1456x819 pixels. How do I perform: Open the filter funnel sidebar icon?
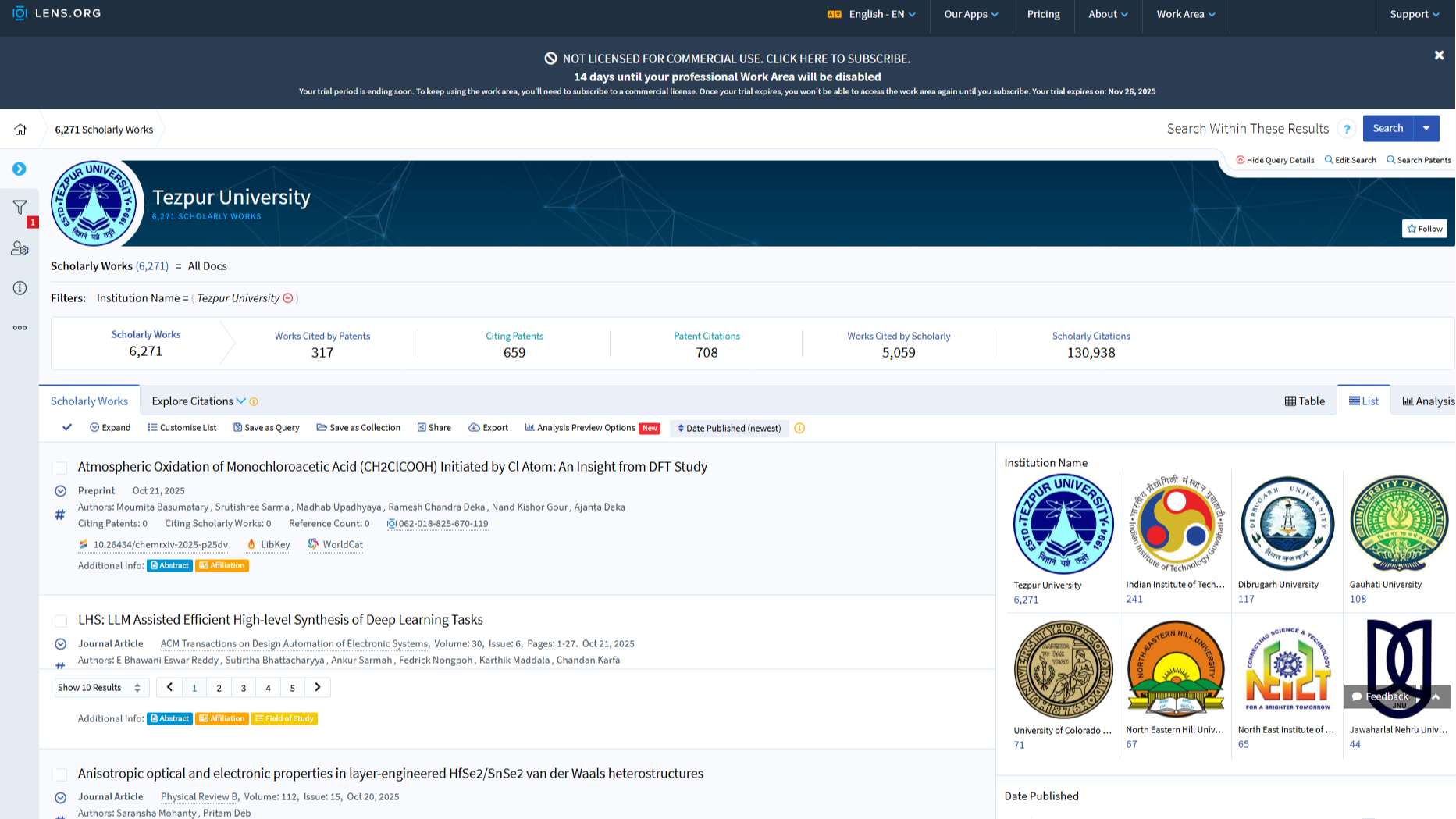(20, 207)
